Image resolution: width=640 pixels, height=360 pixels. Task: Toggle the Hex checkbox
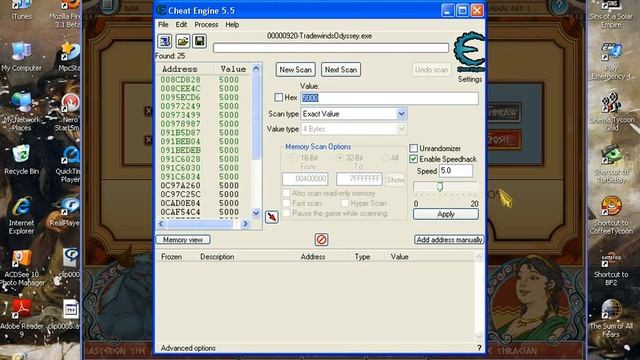[x=279, y=97]
